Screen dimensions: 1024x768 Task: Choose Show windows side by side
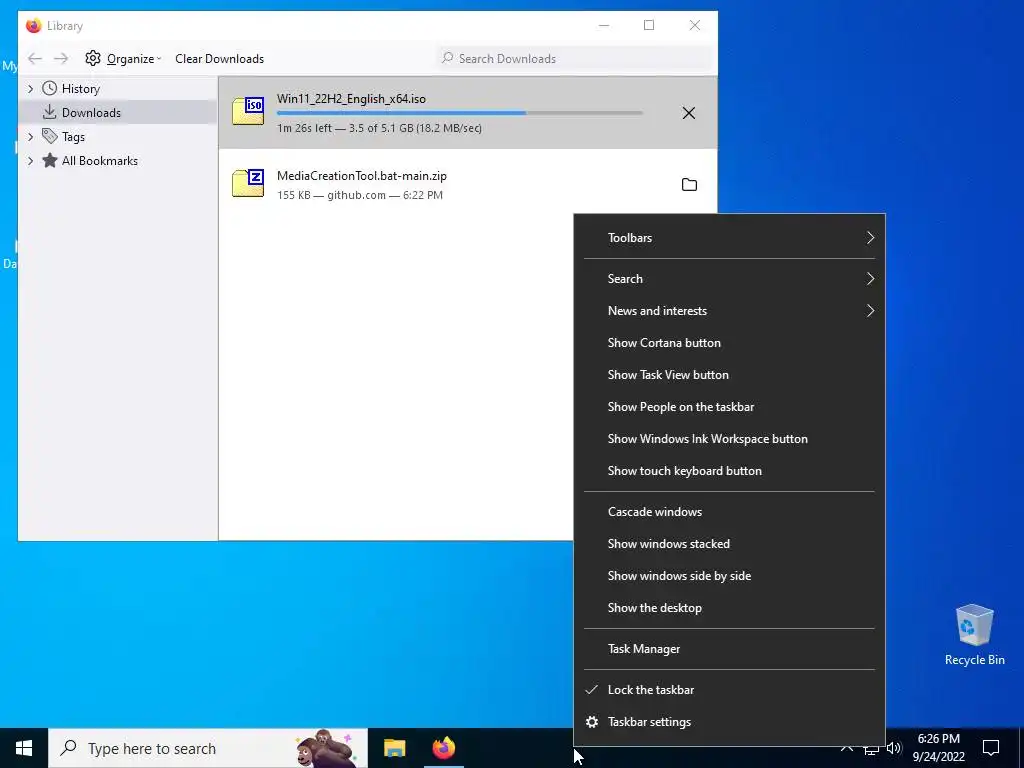coord(729,576)
